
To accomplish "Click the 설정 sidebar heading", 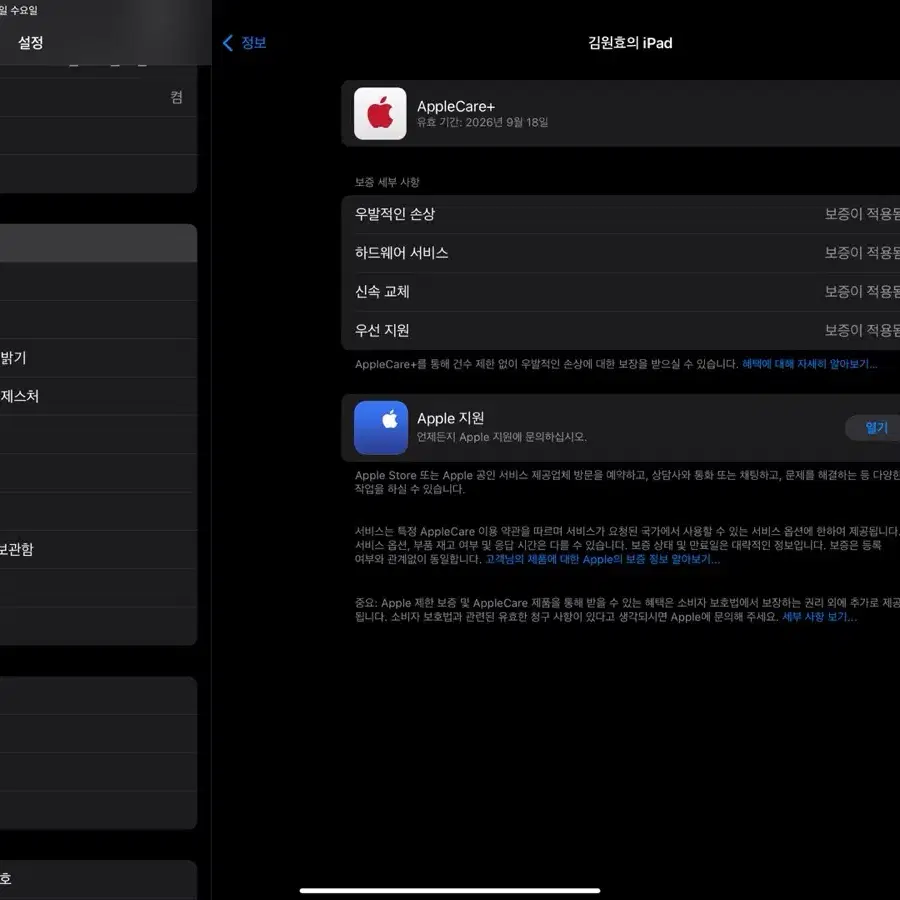I will [x=30, y=42].
